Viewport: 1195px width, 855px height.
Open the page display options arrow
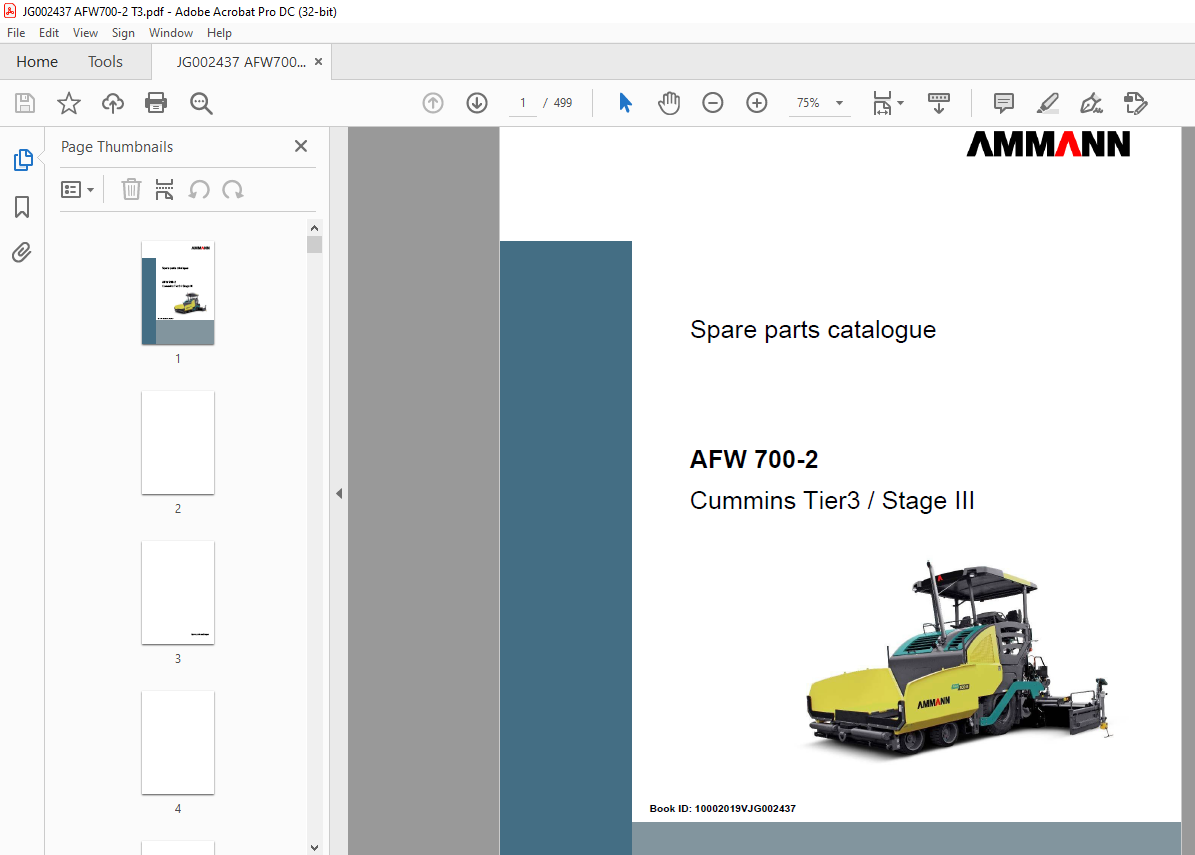click(901, 103)
